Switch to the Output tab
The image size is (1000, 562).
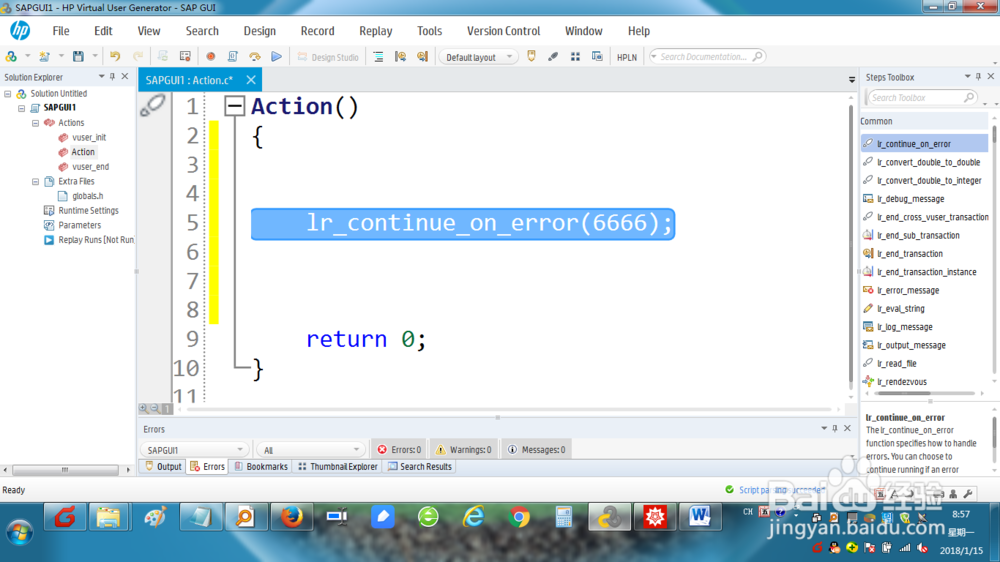[x=163, y=467]
